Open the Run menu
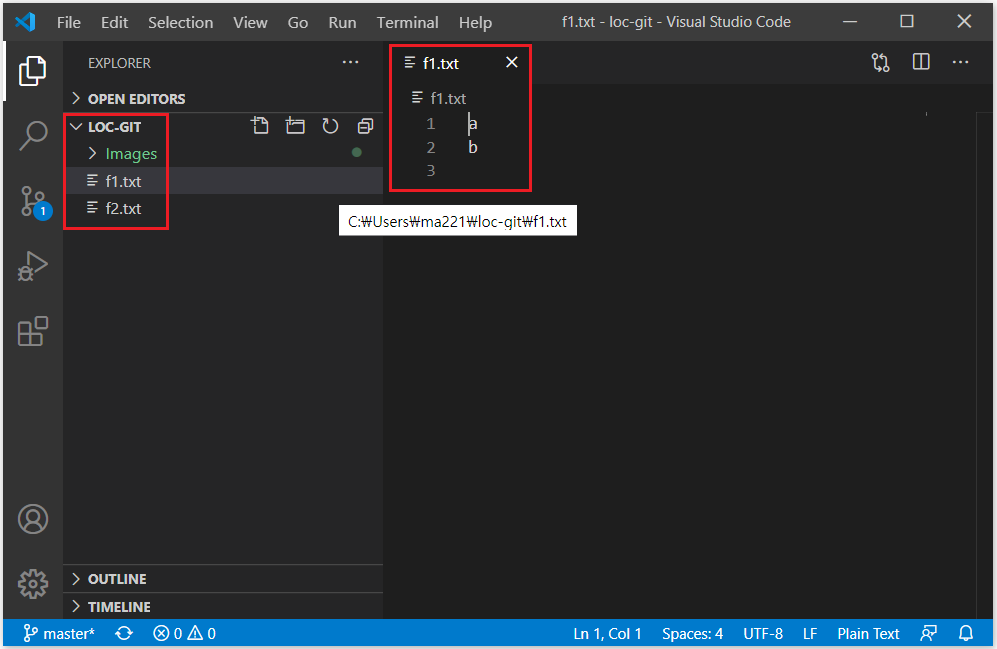This screenshot has height=649, width=997. pos(342,22)
